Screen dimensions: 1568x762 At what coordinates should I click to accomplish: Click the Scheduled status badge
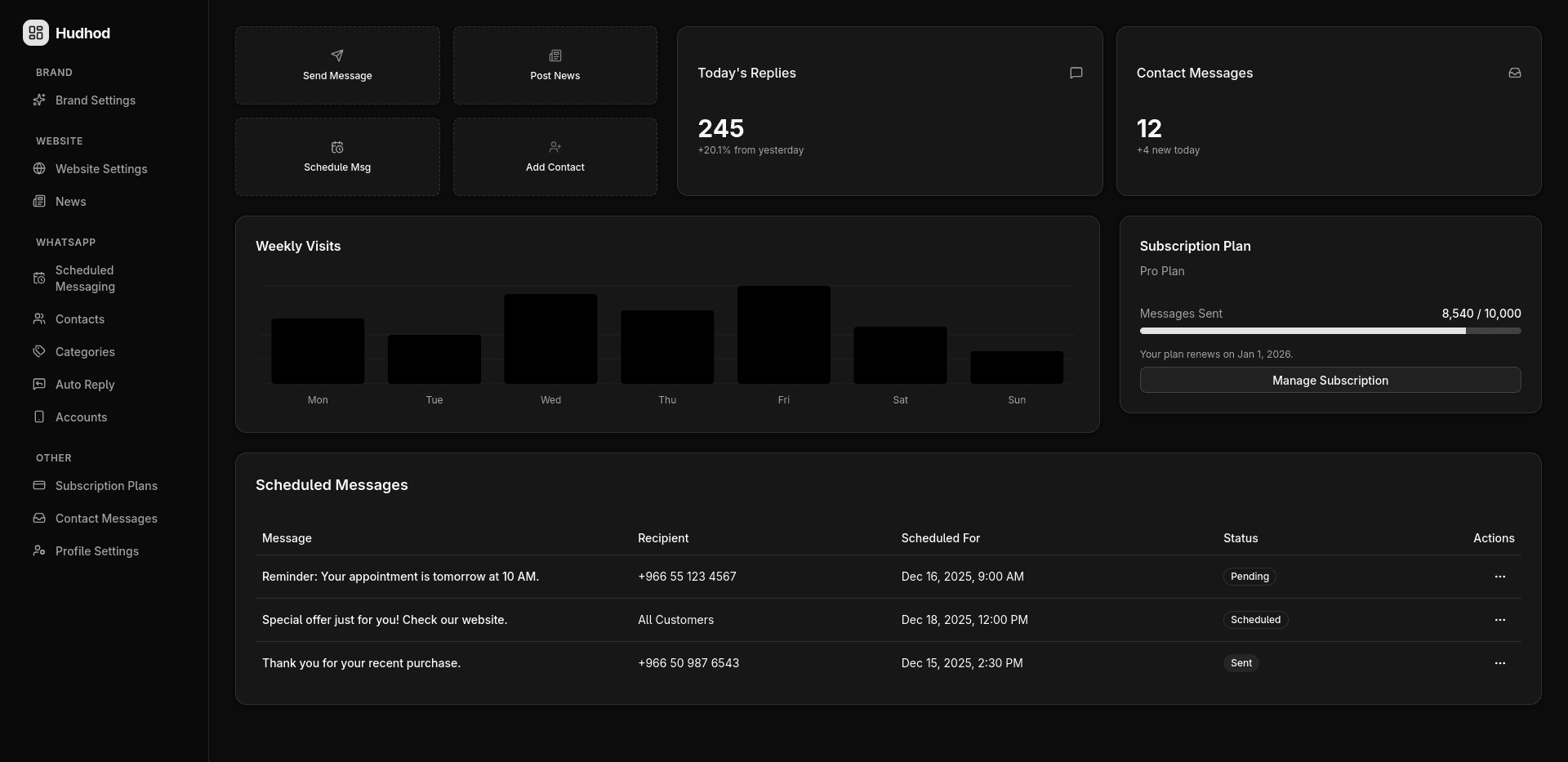1256,619
